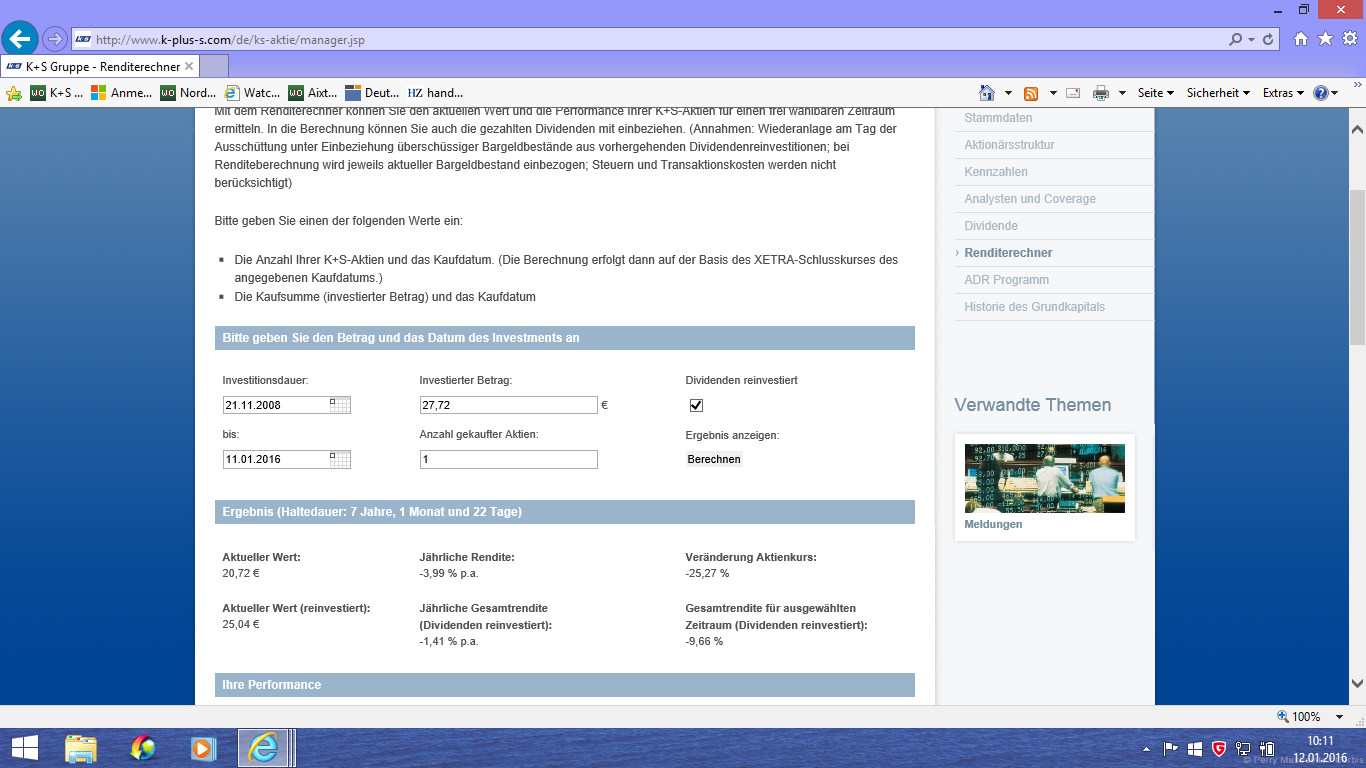Expand the help dropdown arrow
This screenshot has width=1366, height=768.
(1335, 93)
